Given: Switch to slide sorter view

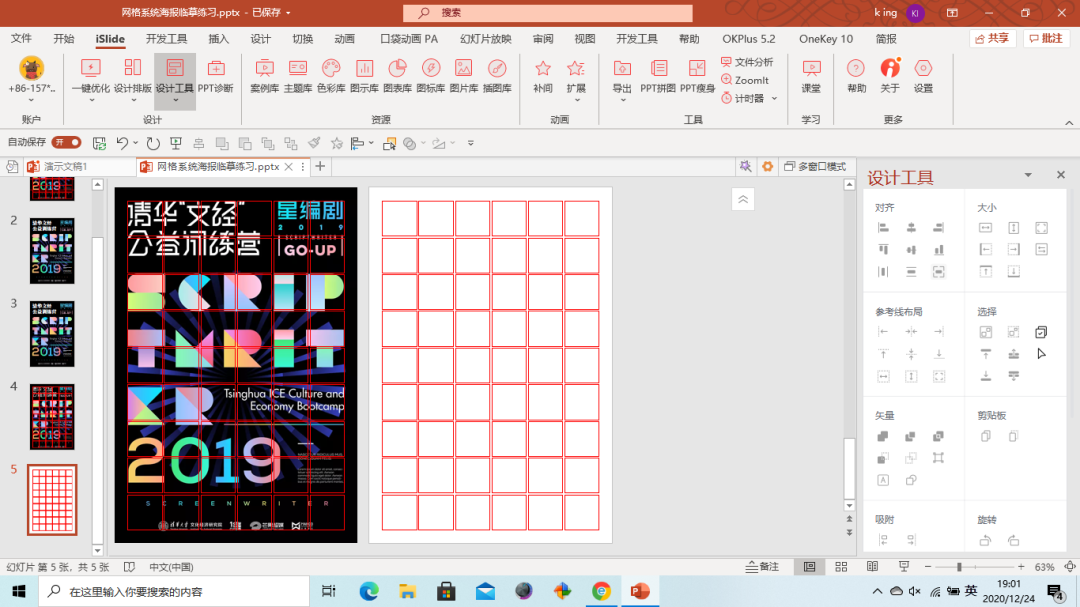Looking at the screenshot, I should tap(841, 567).
